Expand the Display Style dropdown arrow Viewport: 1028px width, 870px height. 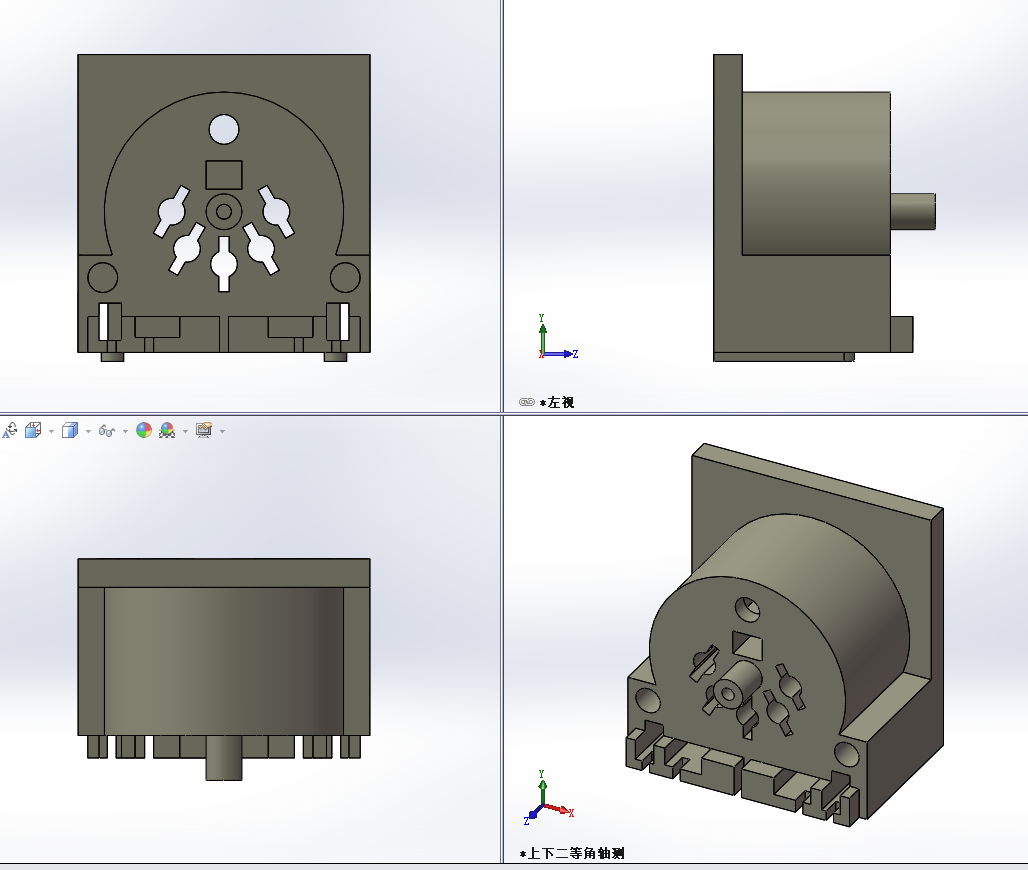click(88, 431)
